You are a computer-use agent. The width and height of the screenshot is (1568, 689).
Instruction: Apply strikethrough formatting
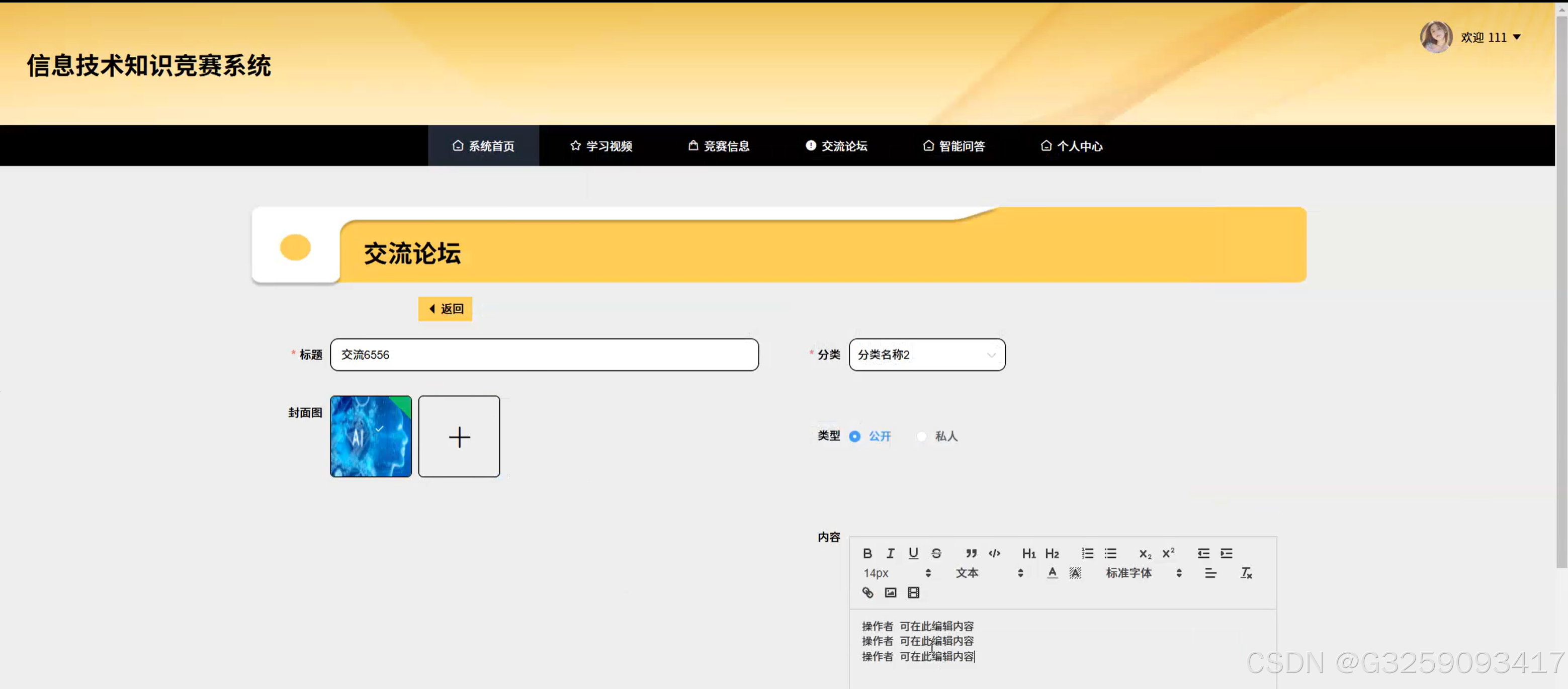[936, 553]
